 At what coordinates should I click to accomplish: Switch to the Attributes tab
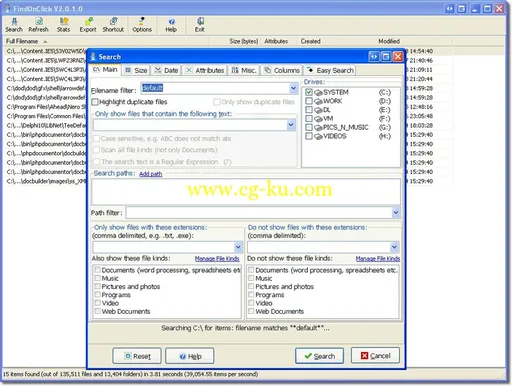[x=205, y=70]
